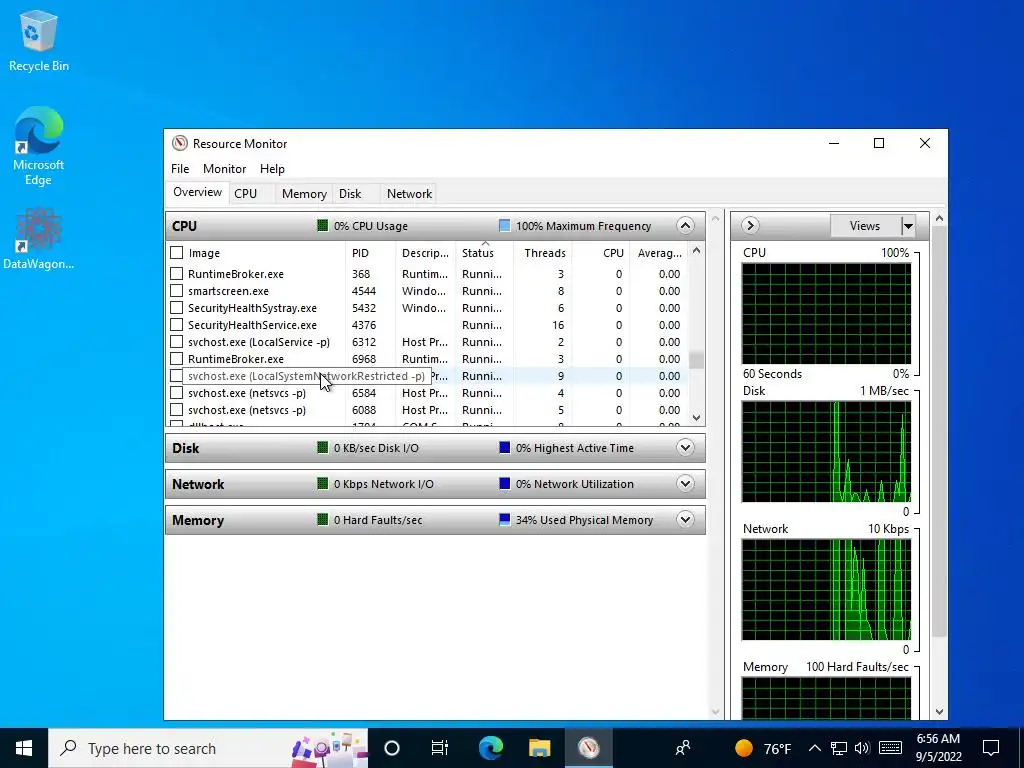Click the touch keyboard tray icon
The image size is (1024, 768).
point(890,748)
